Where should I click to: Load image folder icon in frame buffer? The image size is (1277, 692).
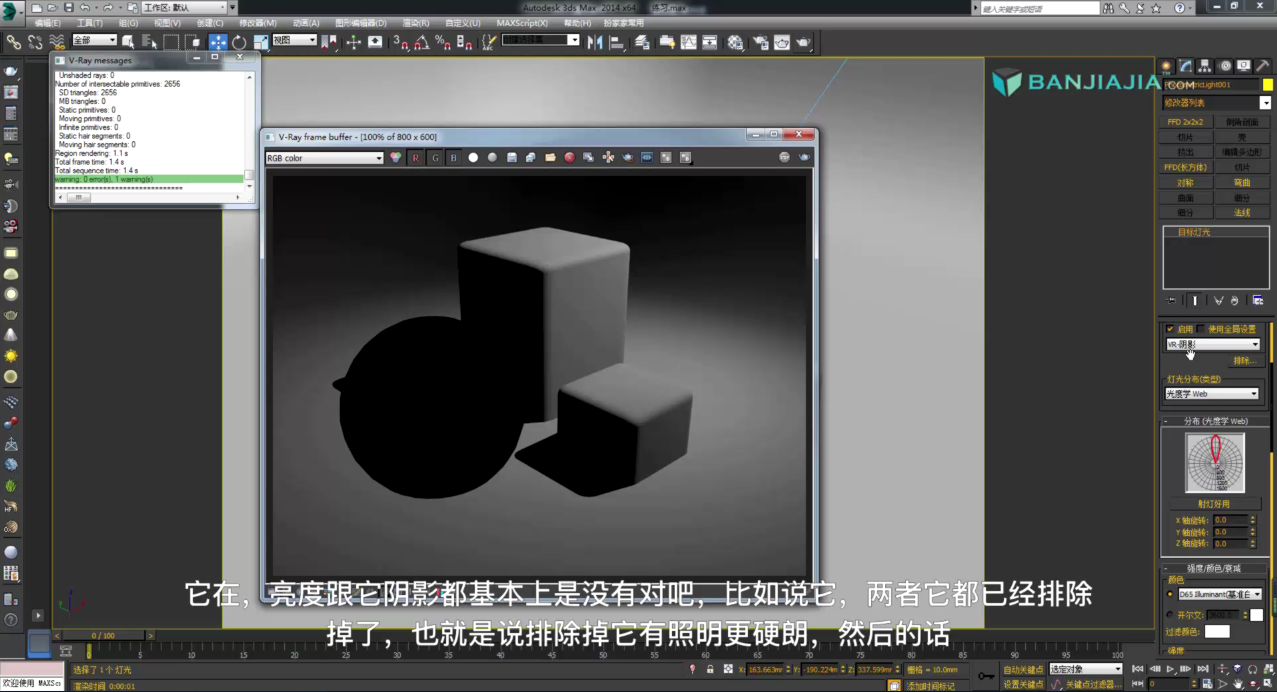coord(550,157)
